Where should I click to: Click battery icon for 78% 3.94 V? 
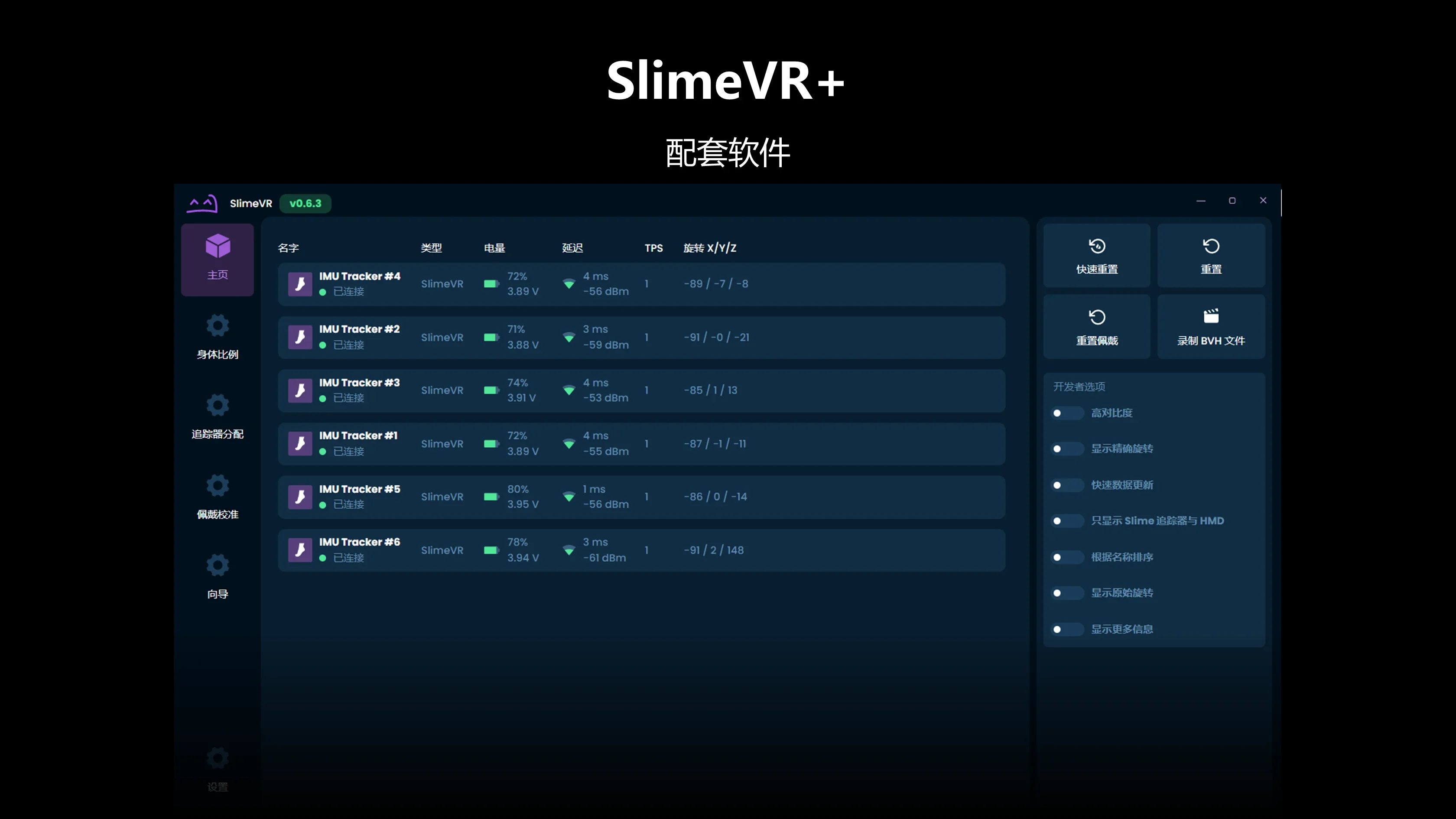click(x=492, y=550)
